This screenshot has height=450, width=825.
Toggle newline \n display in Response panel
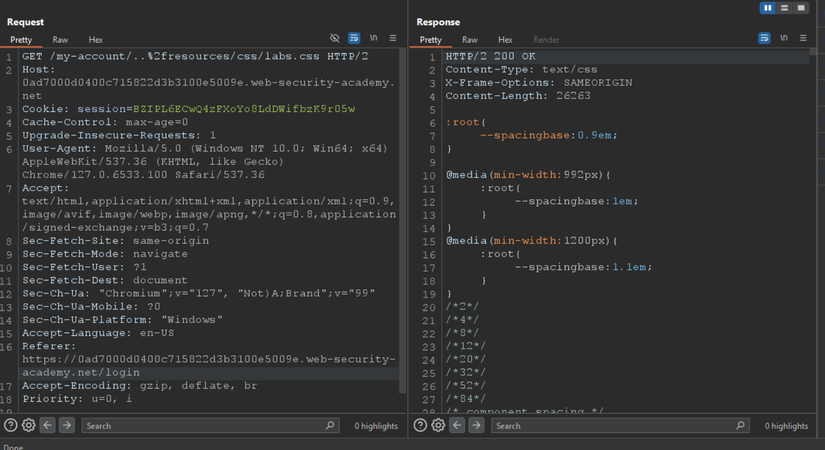click(x=783, y=38)
